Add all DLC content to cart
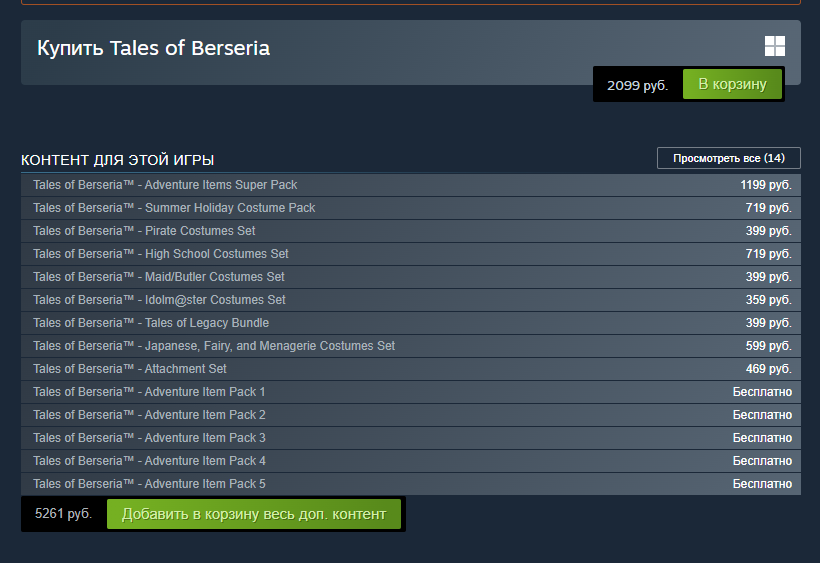The height and width of the screenshot is (563, 820). point(253,514)
